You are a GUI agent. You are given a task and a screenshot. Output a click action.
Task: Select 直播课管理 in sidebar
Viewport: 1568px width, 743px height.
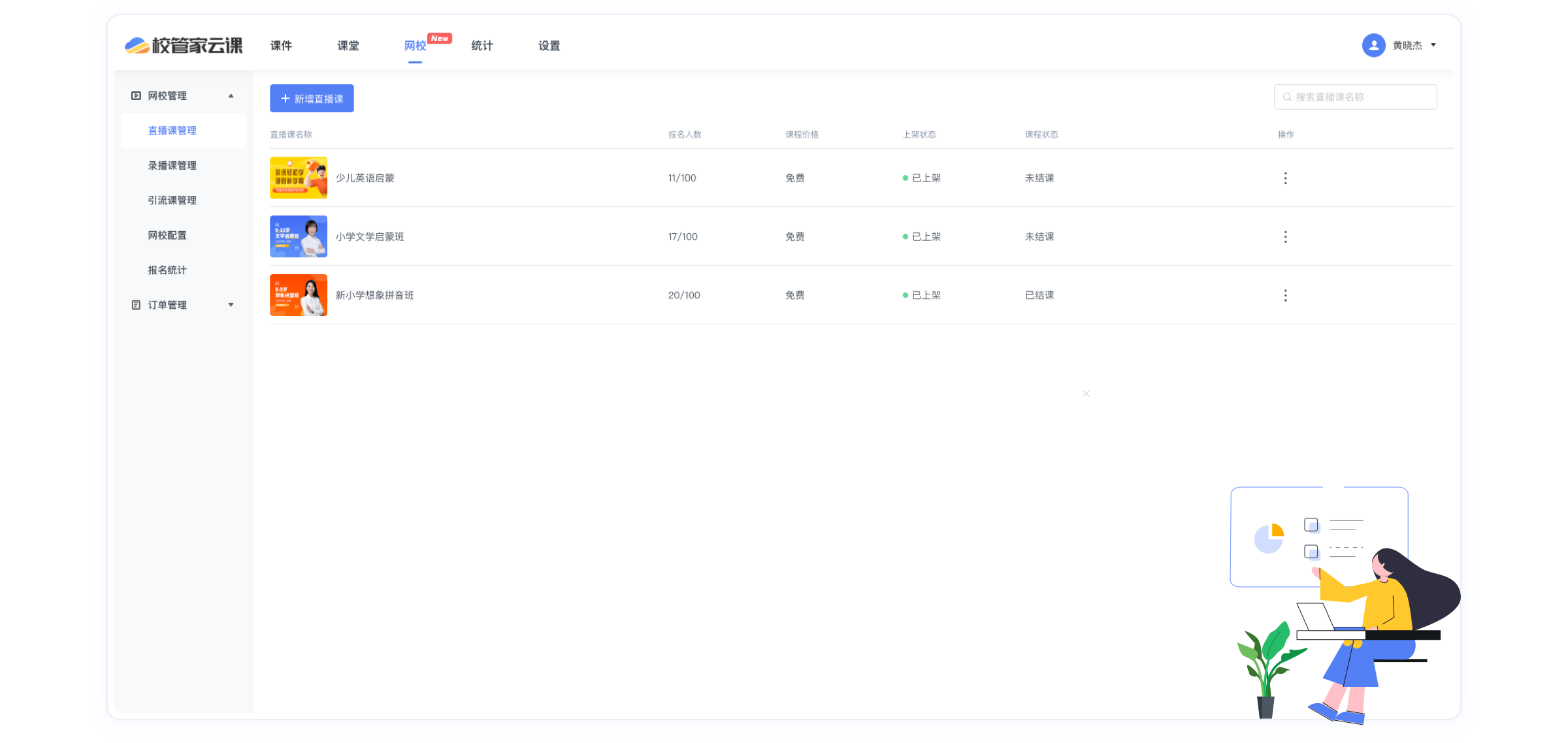click(x=172, y=131)
